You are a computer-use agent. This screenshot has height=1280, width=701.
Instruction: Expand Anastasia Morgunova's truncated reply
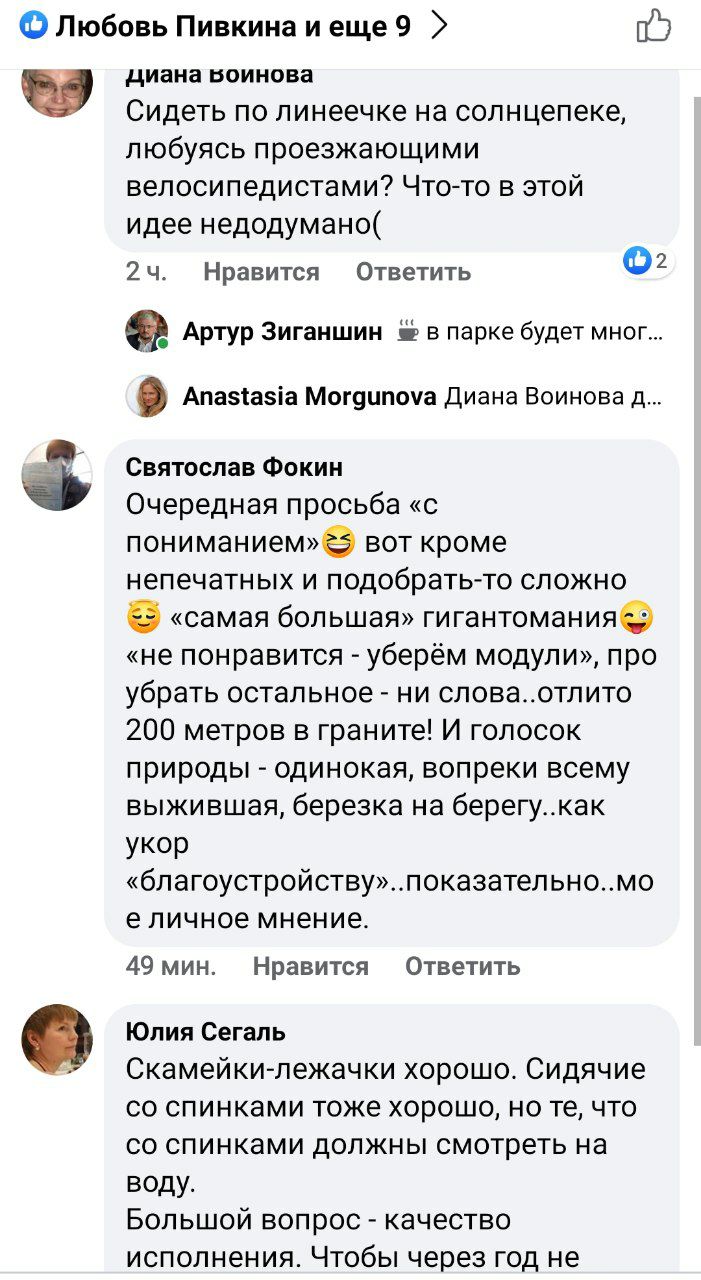(551, 397)
